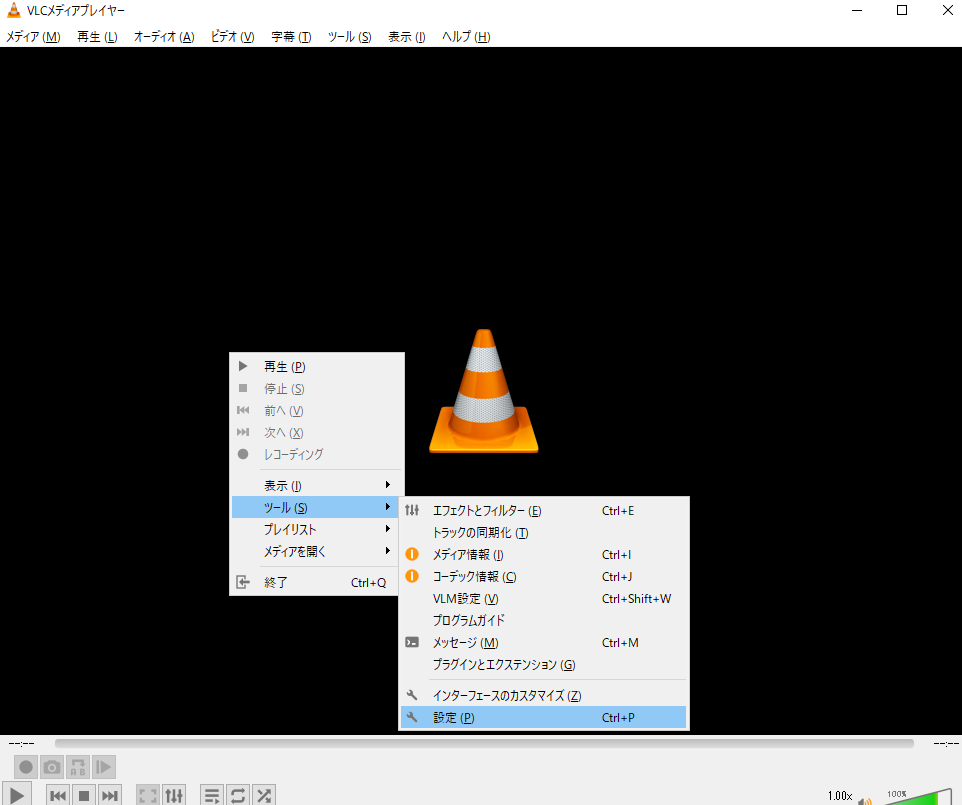The height and width of the screenshot is (805, 962).
Task: Minimize the VLC window
Action: (857, 10)
